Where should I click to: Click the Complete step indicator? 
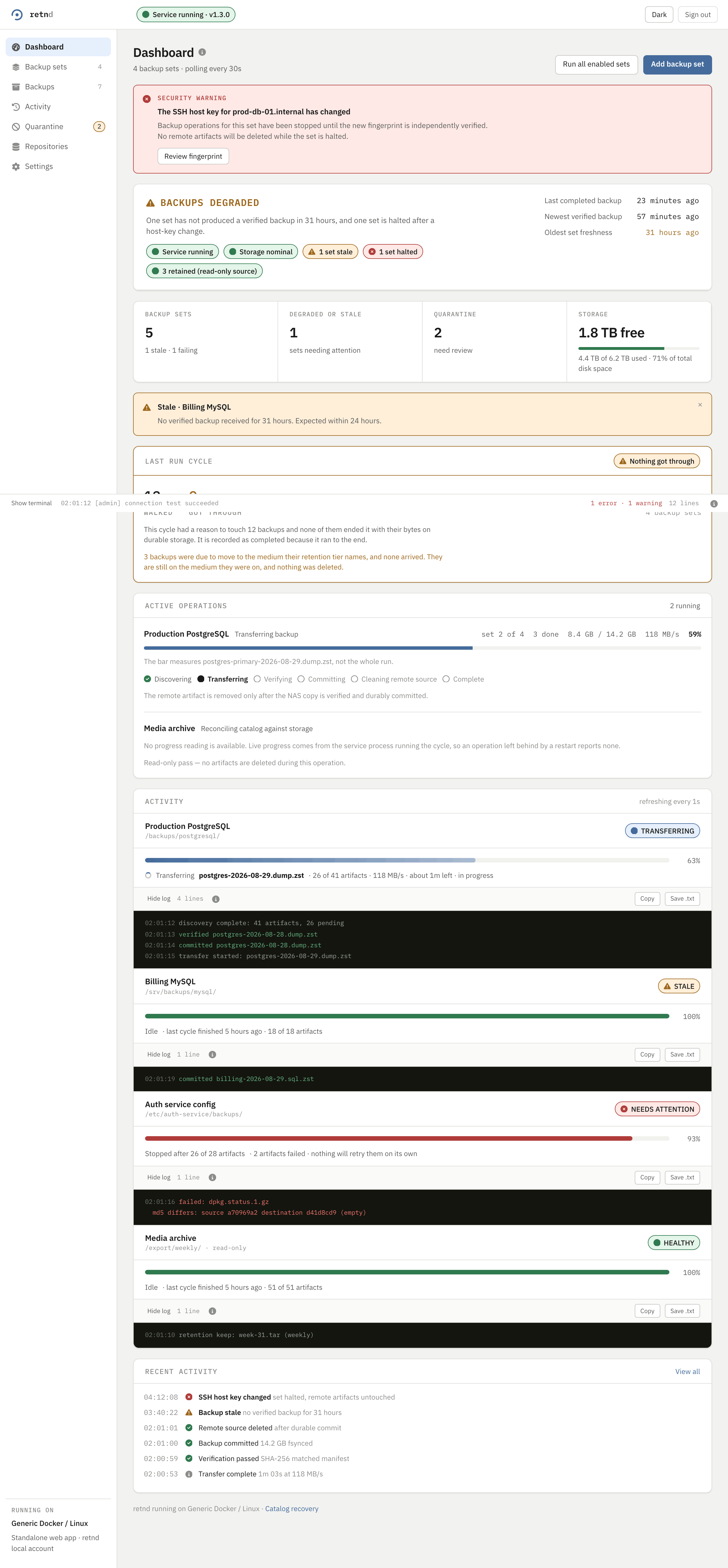(463, 679)
